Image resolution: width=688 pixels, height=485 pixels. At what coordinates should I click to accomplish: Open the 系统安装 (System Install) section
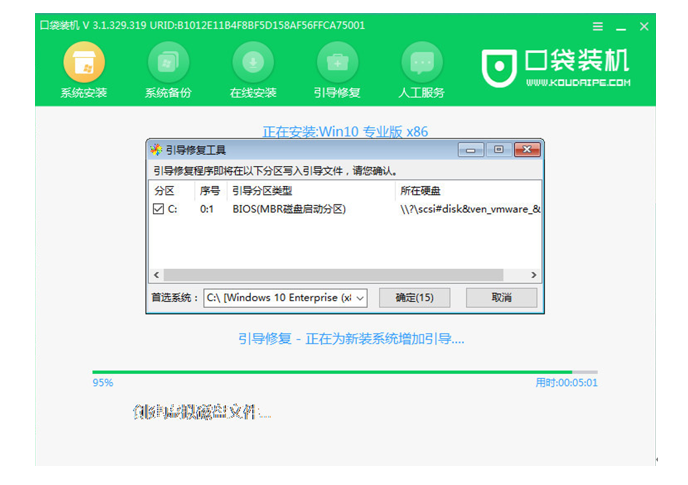[84, 72]
